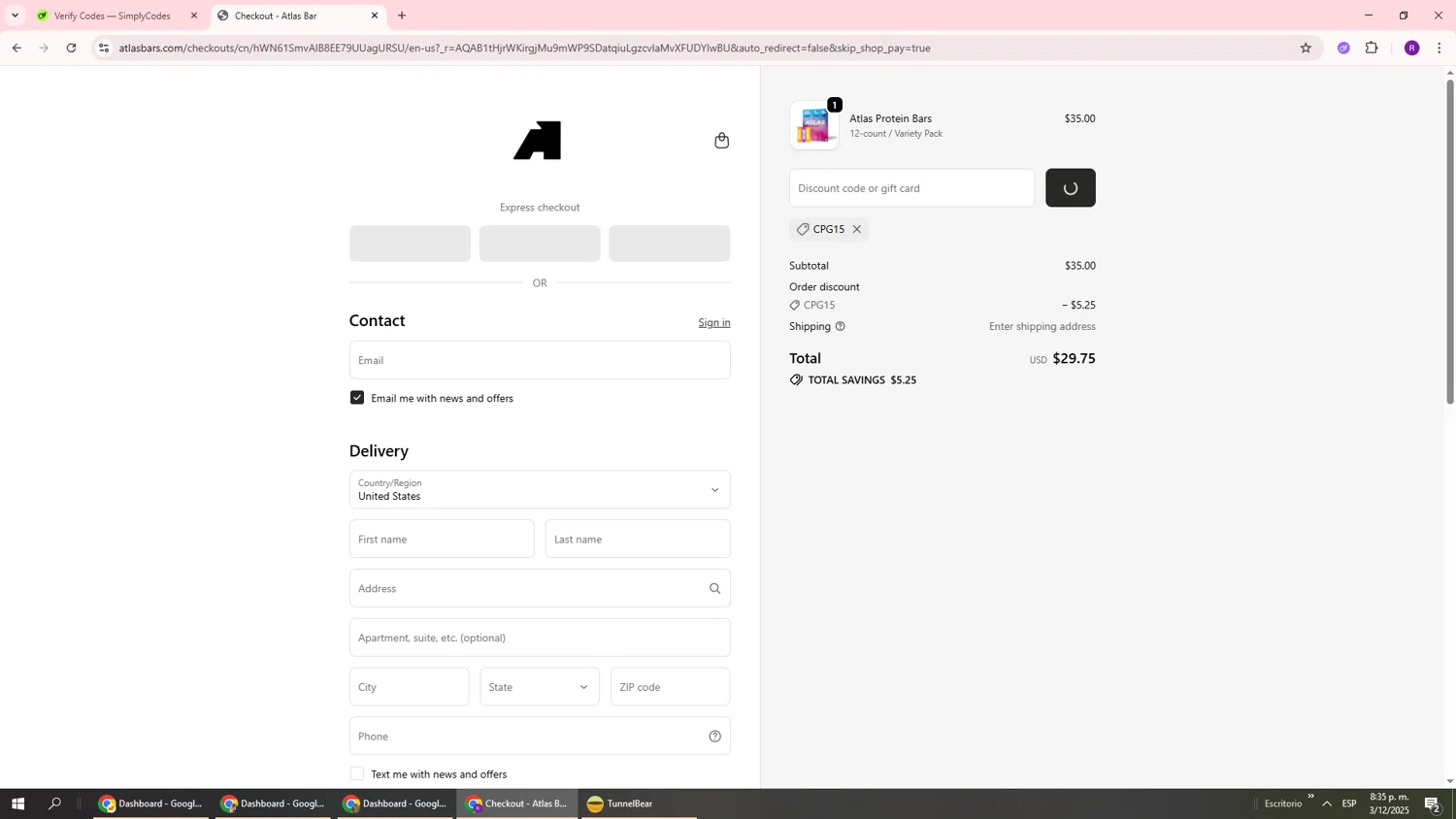Open the browser extensions puzzle icon

click(x=1372, y=48)
